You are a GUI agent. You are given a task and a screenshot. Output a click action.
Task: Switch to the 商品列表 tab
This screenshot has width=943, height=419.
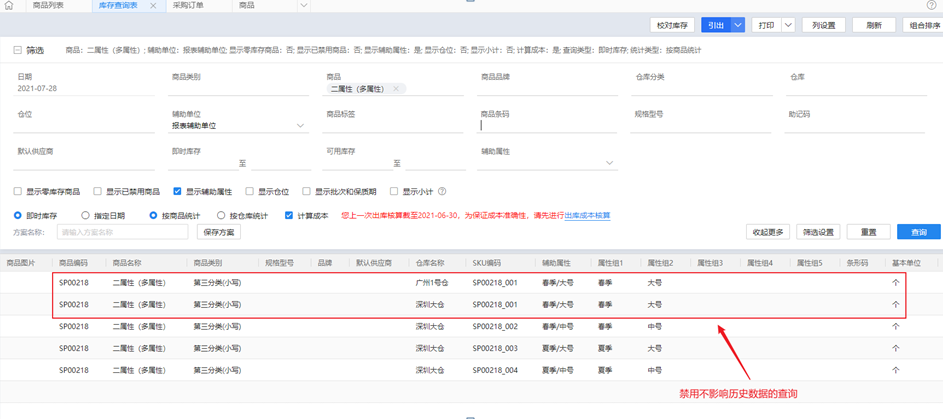click(48, 6)
